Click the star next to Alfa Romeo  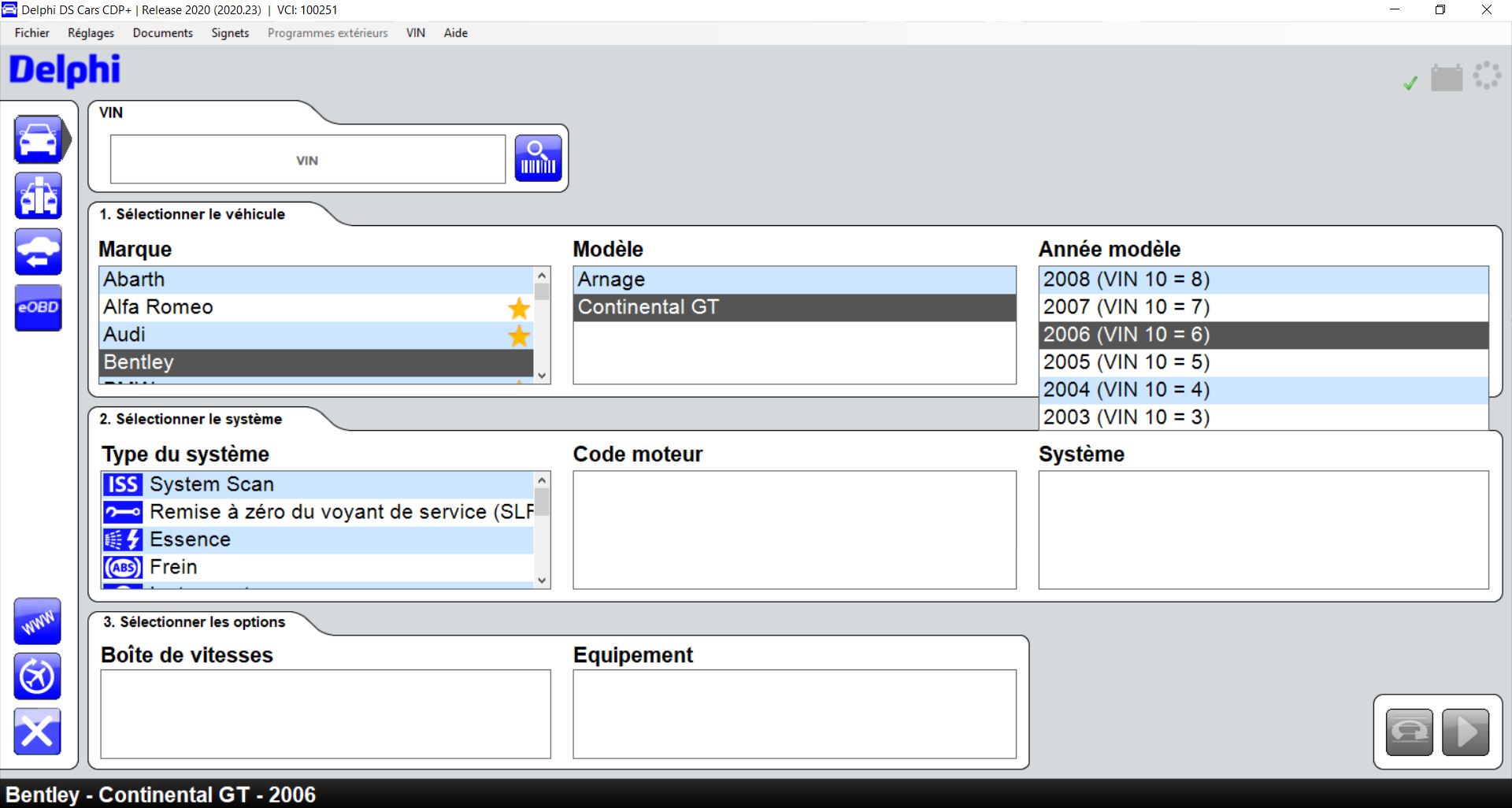click(x=519, y=308)
